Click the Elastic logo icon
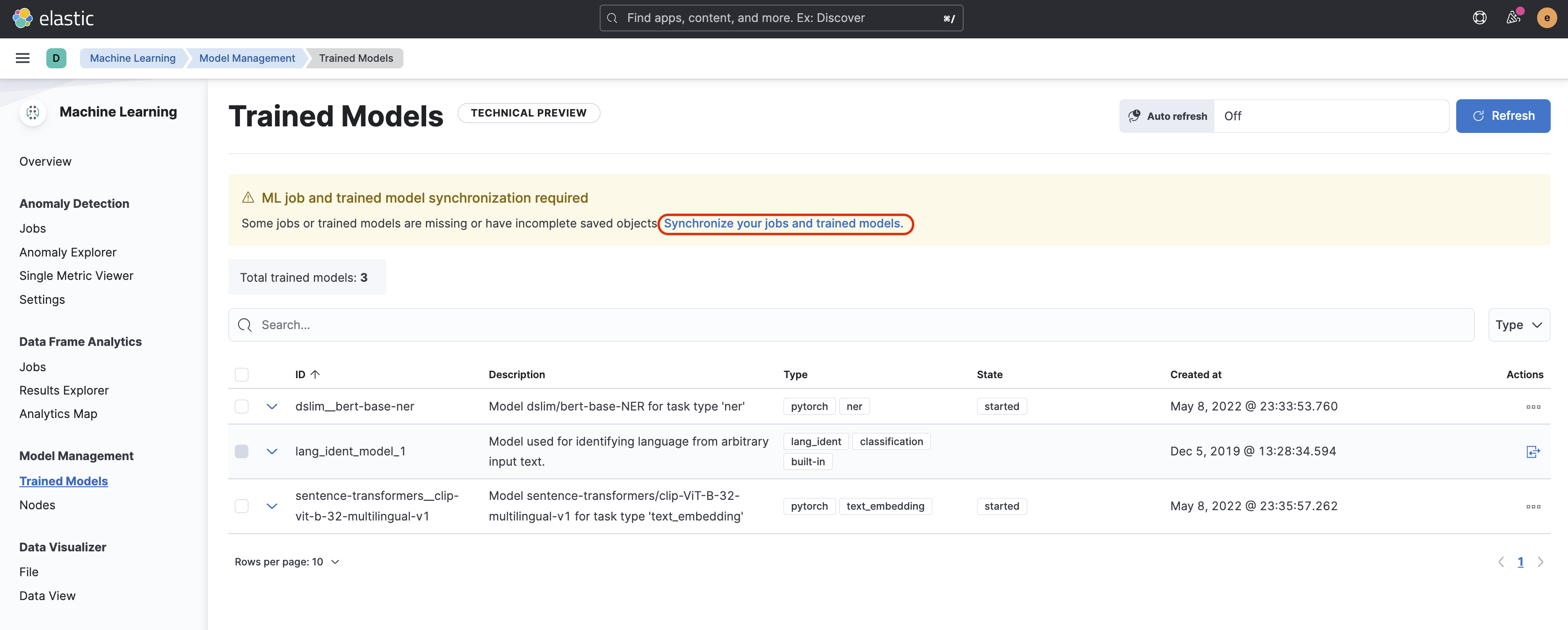1568x630 pixels. pos(22,18)
